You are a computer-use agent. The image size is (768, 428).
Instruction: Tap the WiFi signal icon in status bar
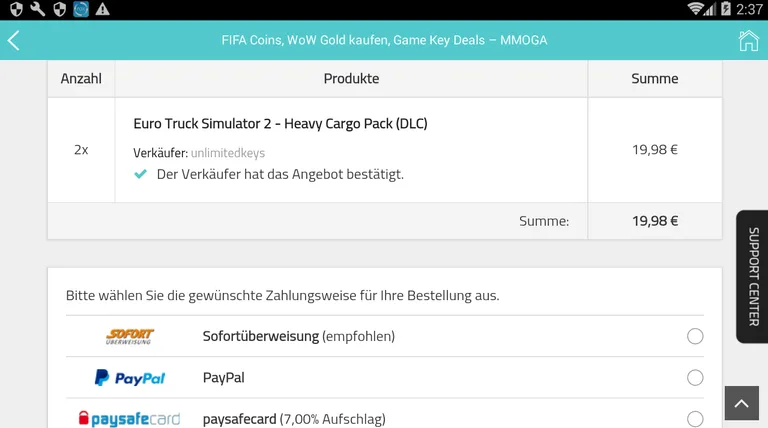[696, 9]
